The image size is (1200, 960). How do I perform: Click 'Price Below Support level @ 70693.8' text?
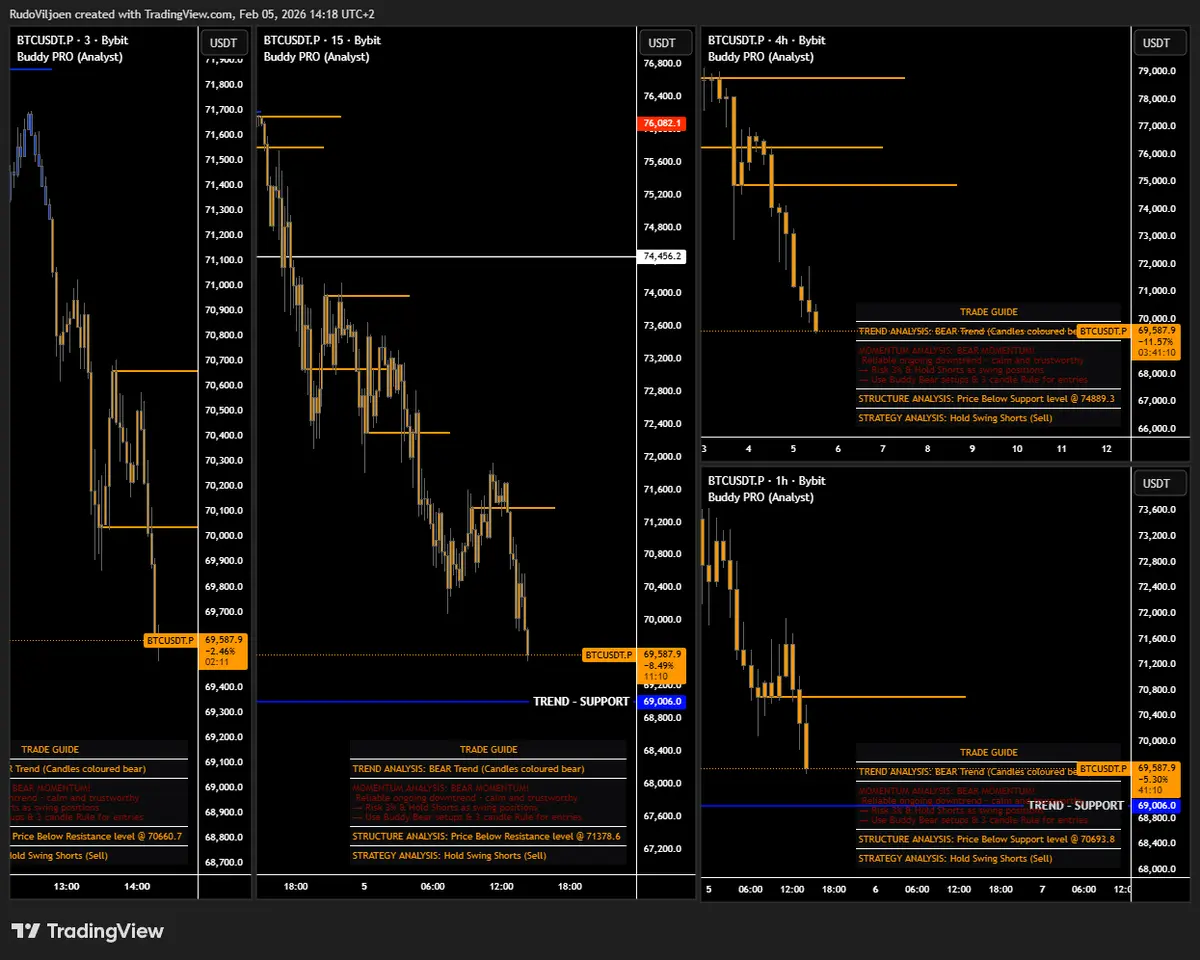[x=1035, y=840]
